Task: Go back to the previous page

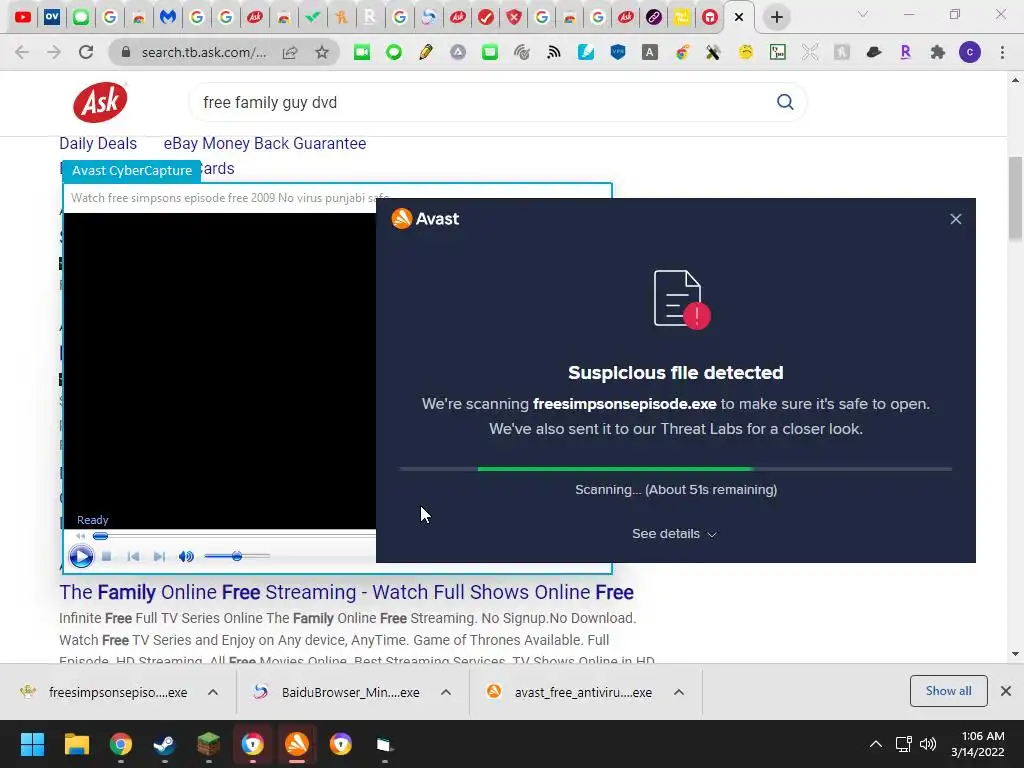Action: (x=22, y=52)
